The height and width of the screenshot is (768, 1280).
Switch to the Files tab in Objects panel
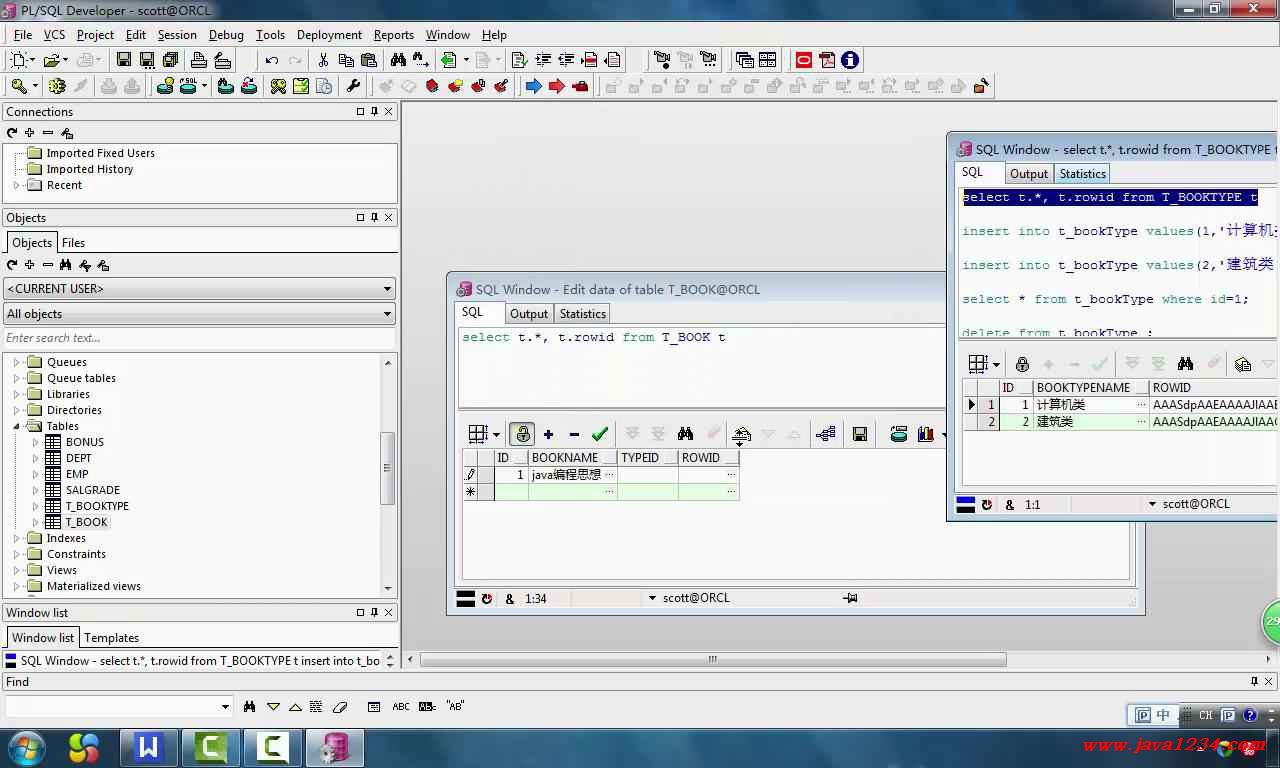pyautogui.click(x=74, y=242)
